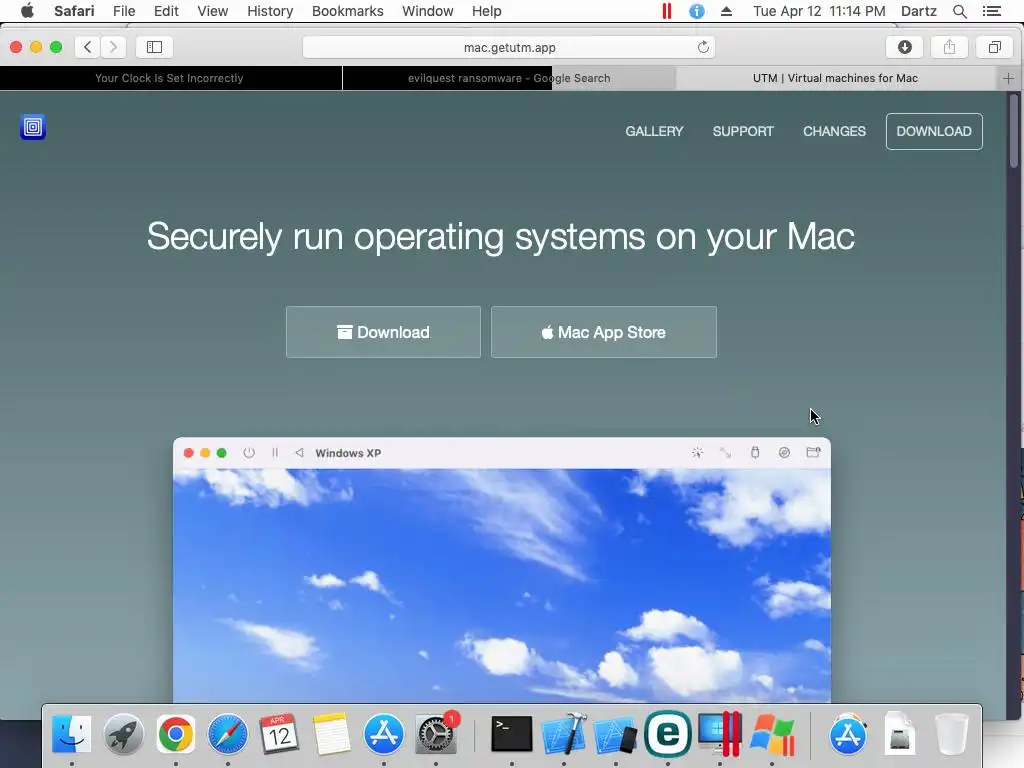Open the Help menu
Viewport: 1024px width, 768px height.
487,11
